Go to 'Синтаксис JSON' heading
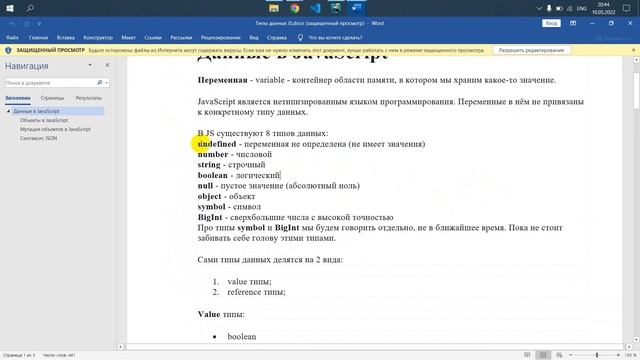640x360 pixels. [39, 138]
